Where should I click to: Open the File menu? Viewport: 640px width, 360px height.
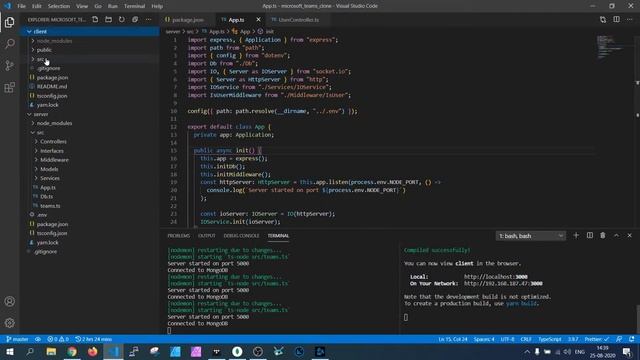[x=21, y=6]
